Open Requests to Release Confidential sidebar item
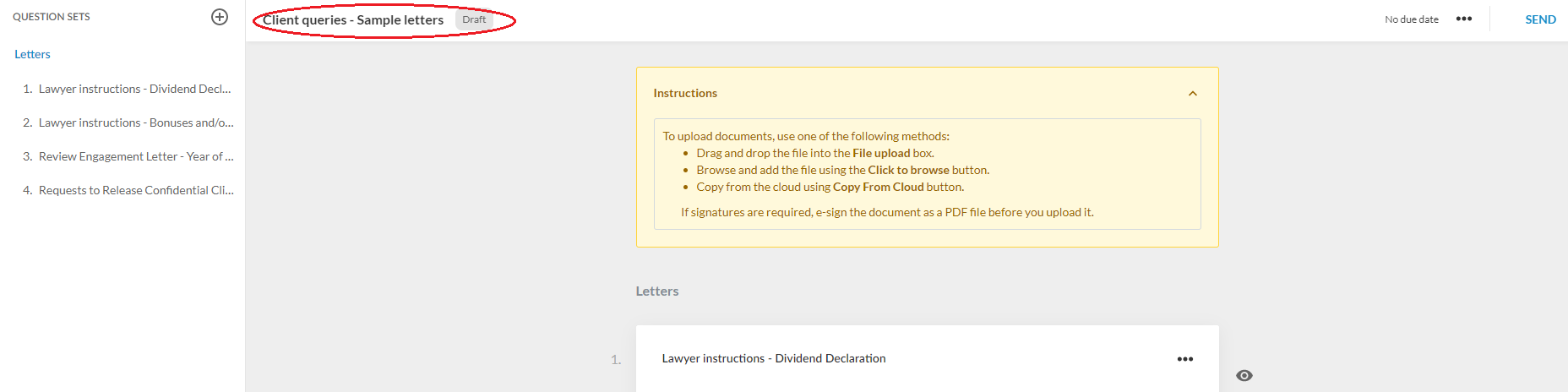Image resolution: width=1568 pixels, height=392 pixels. coord(135,190)
